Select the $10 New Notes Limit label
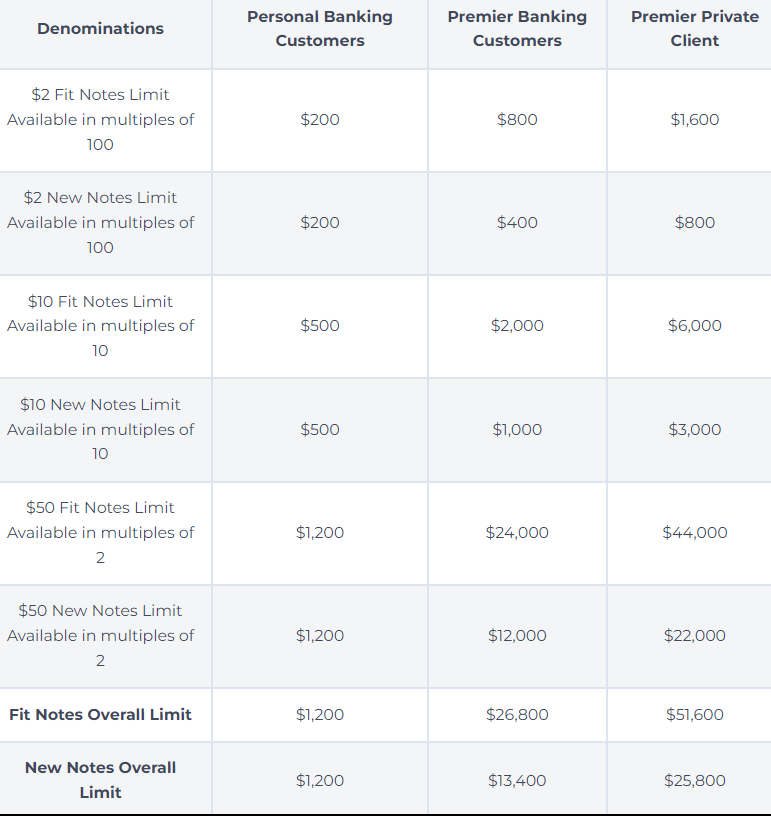The width and height of the screenshot is (771, 816). (x=100, y=405)
